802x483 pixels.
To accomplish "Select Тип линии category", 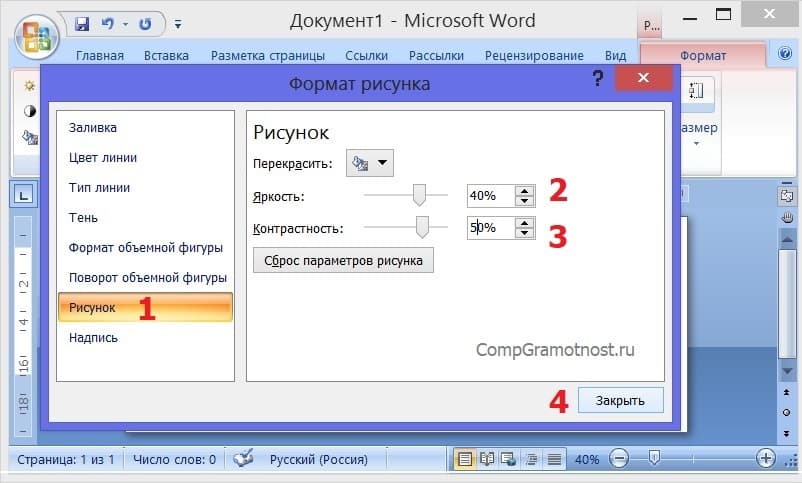I will coord(99,188).
